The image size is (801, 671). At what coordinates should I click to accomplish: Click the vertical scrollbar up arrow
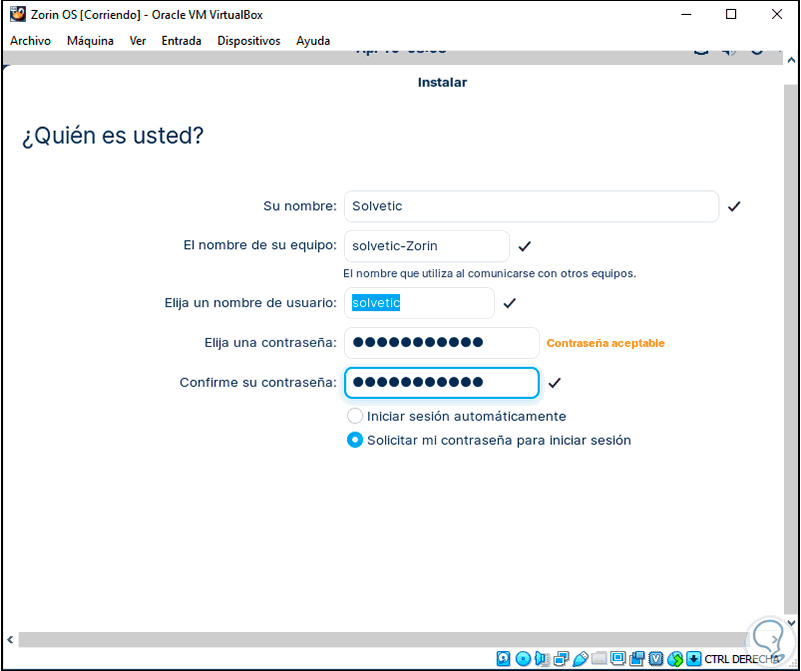(x=791, y=60)
